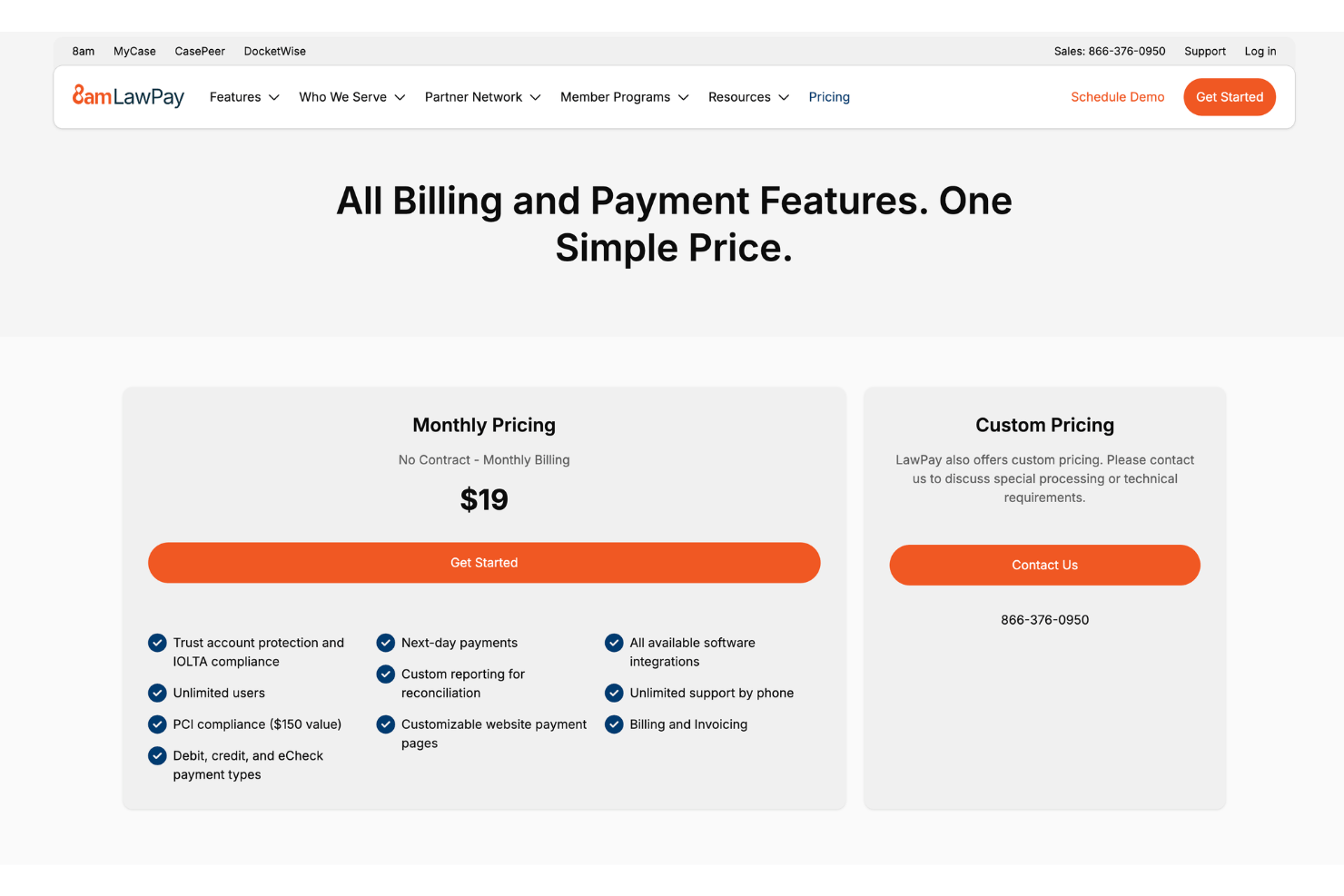
Task: Click checkmark beside Trust account protection
Action: [157, 643]
